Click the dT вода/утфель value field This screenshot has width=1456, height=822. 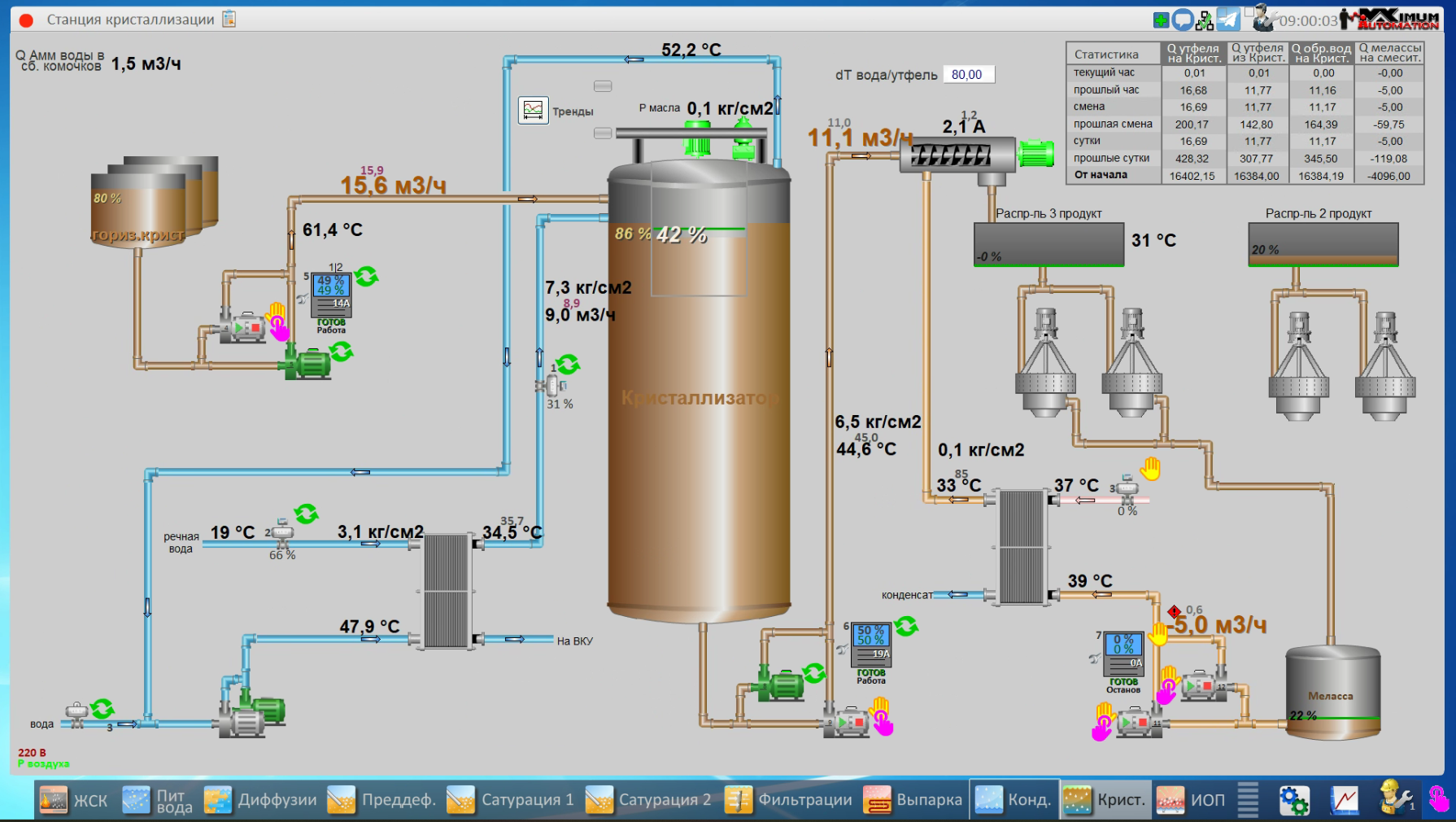(968, 75)
